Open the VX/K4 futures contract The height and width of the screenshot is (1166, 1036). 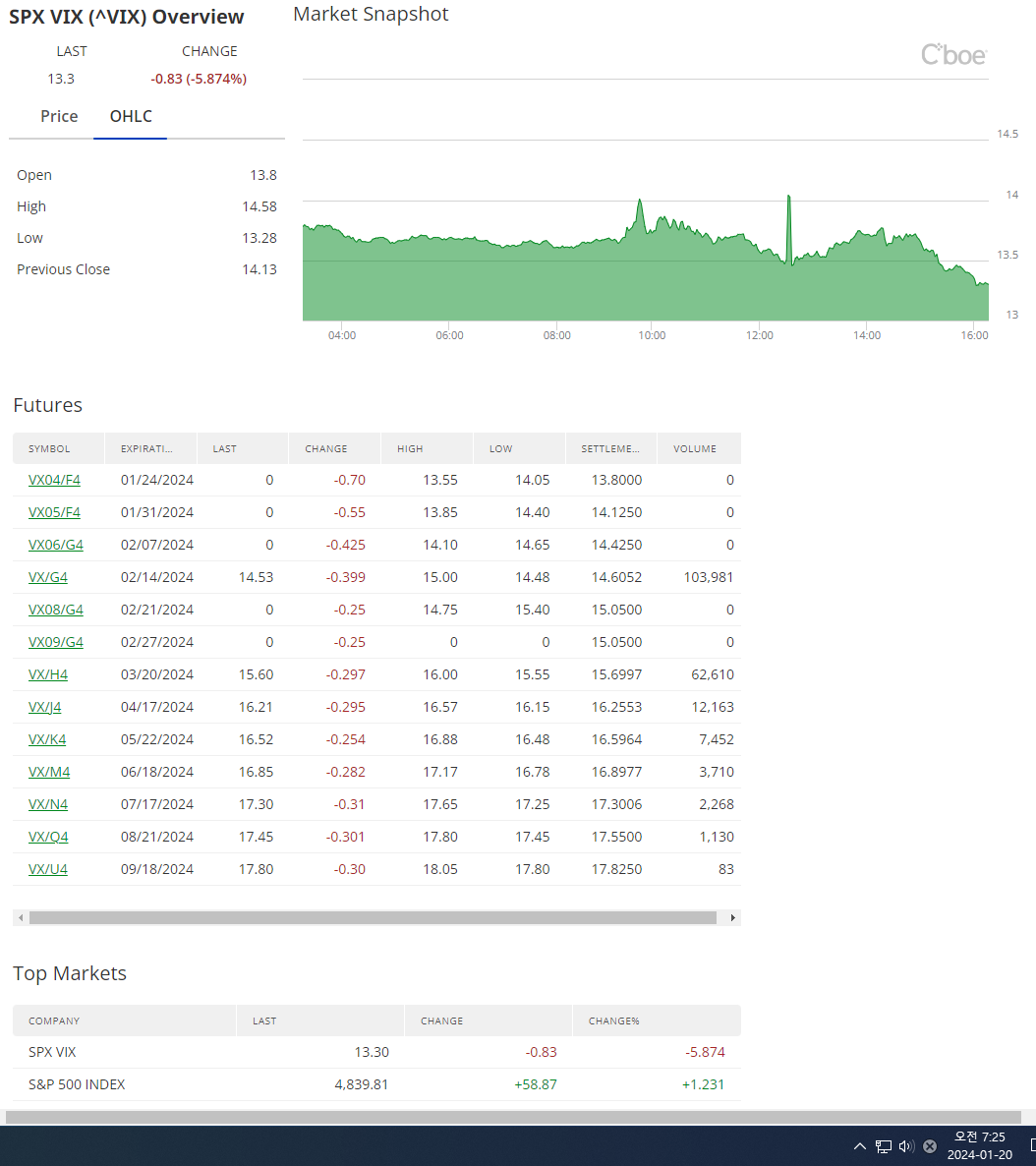47,740
